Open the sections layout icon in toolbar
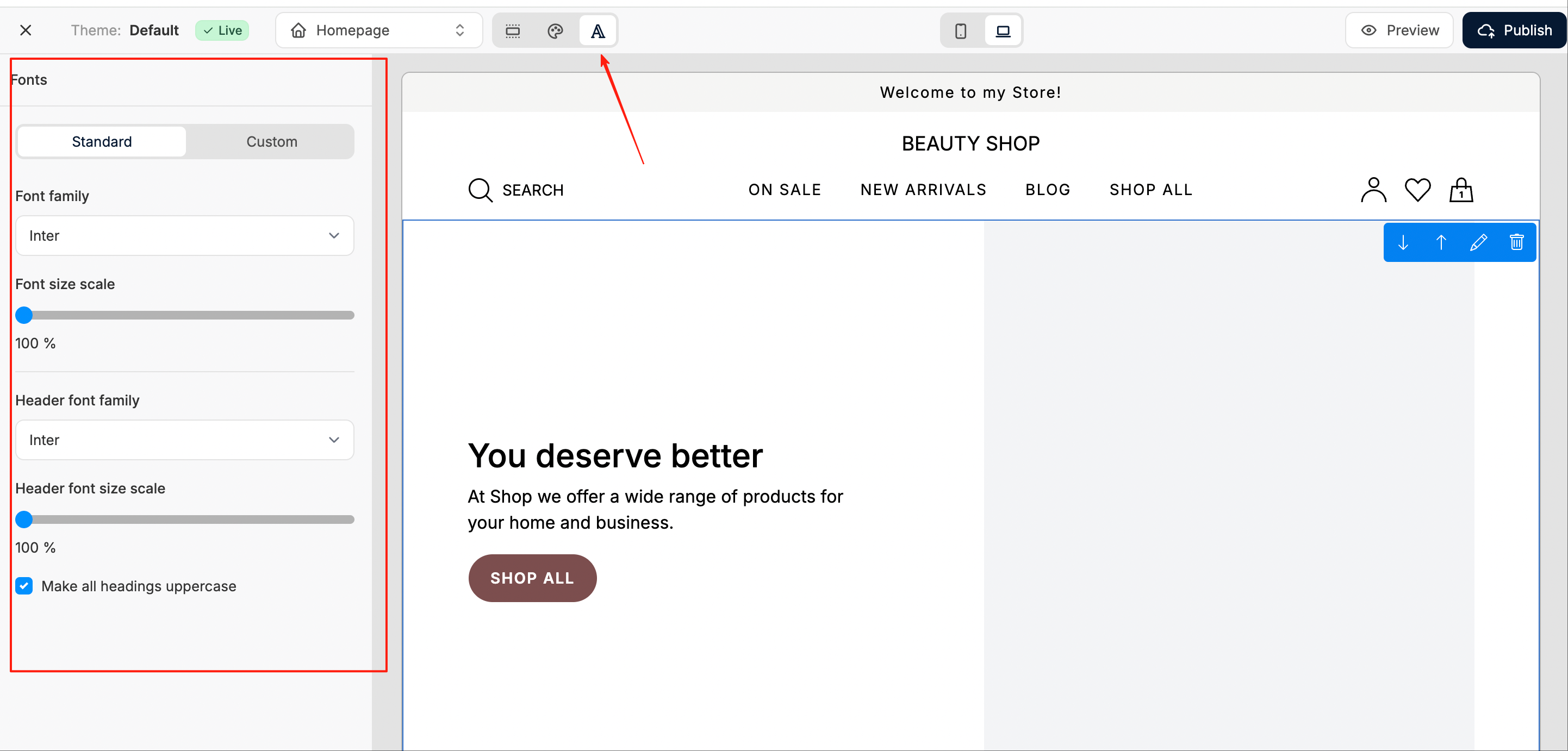The width and height of the screenshot is (1568, 751). (513, 30)
